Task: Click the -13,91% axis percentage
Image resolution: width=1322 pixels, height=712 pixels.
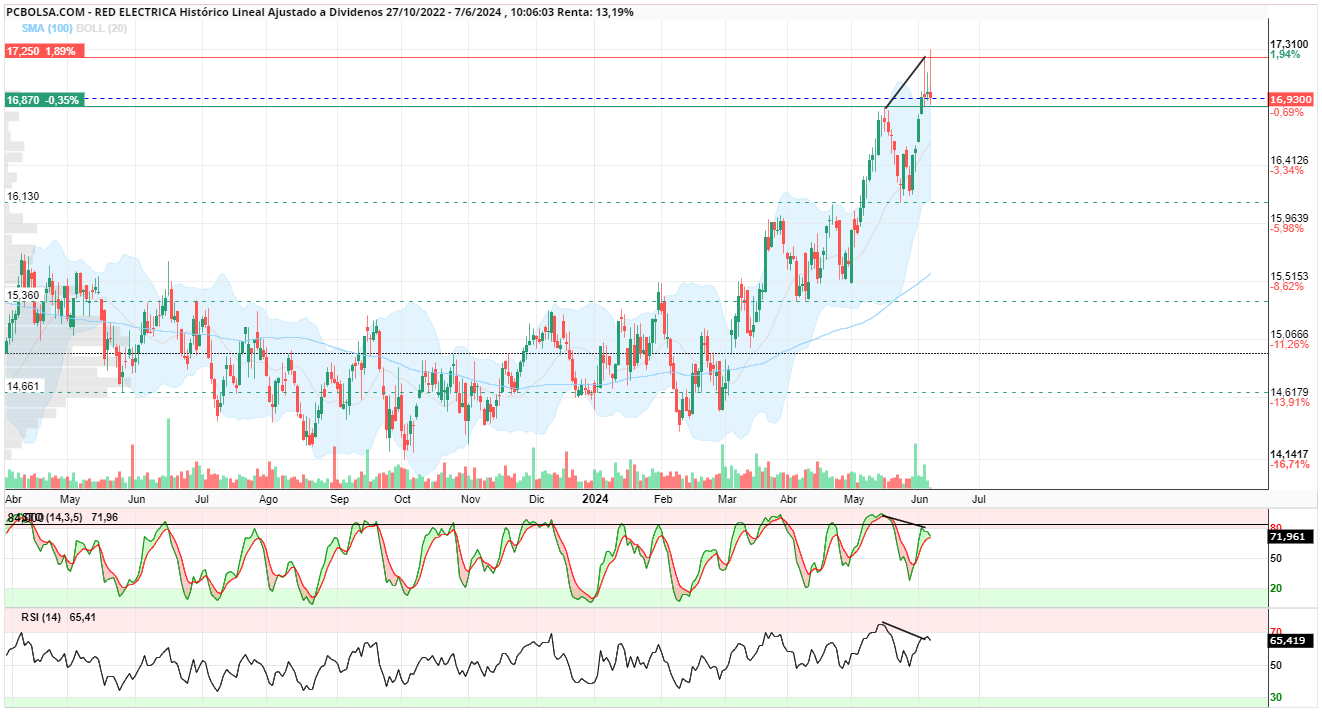Action: (1289, 402)
